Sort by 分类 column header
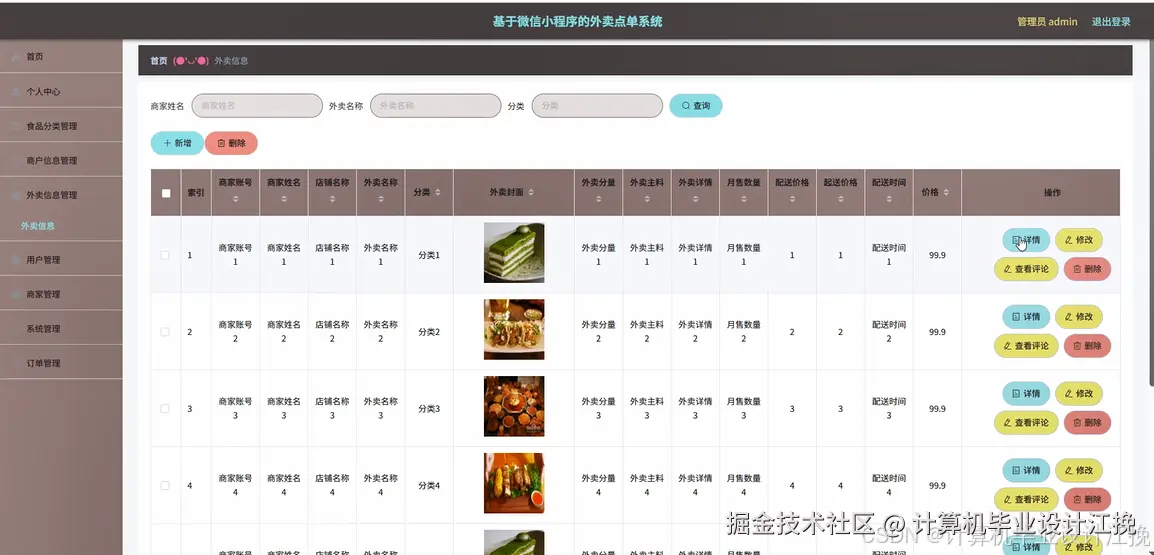Screen dimensions: 1154x555 (x=429, y=192)
